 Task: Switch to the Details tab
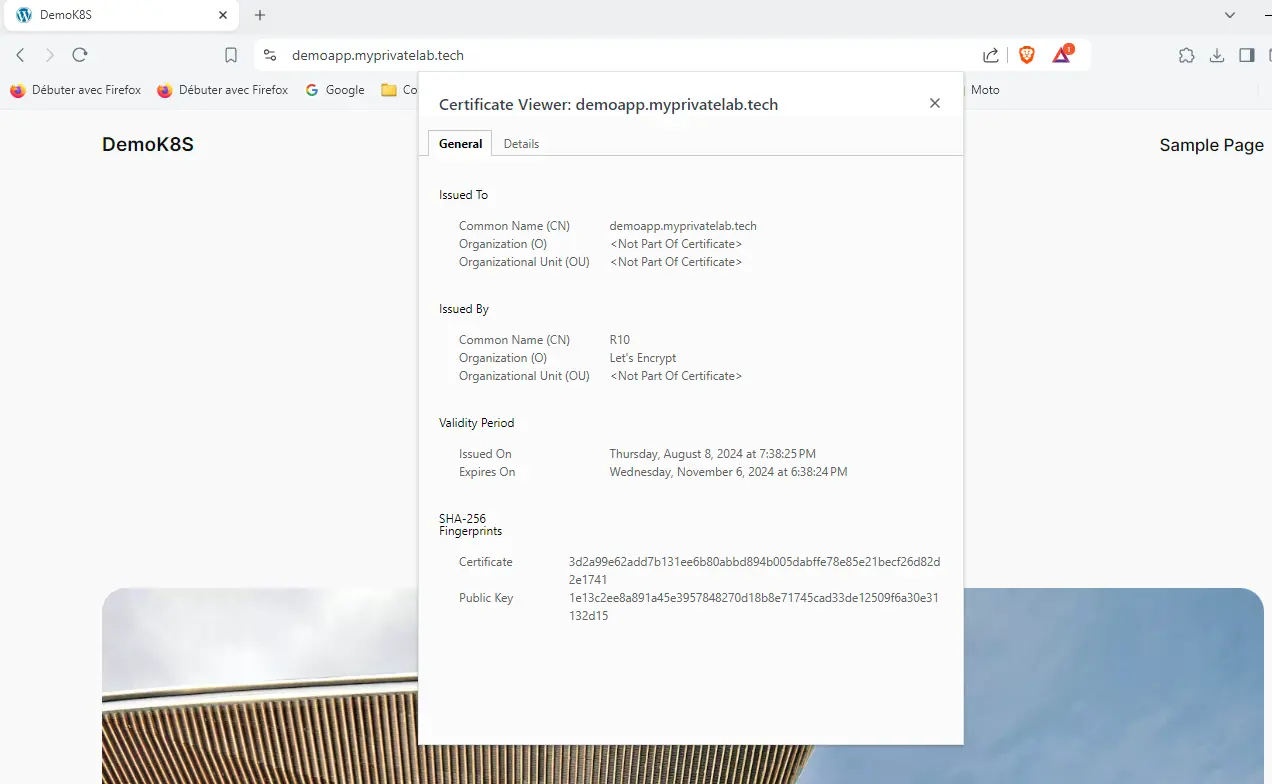(x=521, y=144)
